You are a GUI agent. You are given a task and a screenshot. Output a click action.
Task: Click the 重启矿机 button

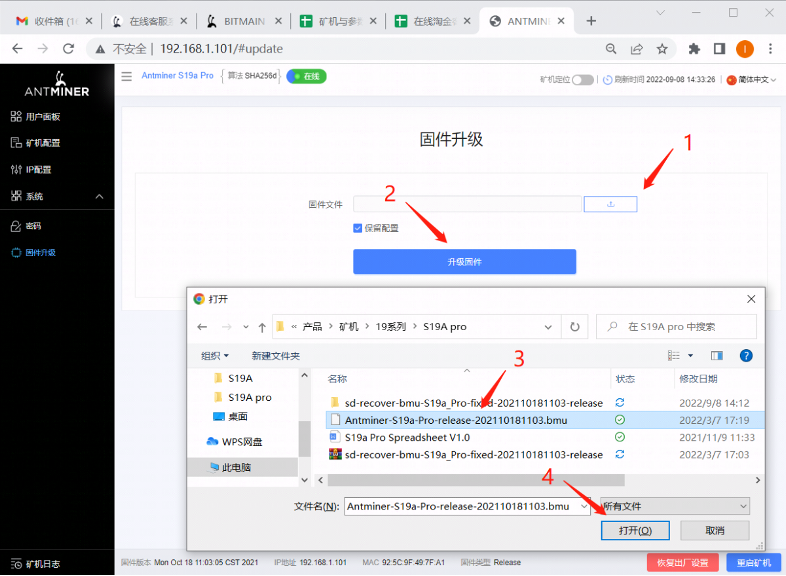[x=754, y=563]
